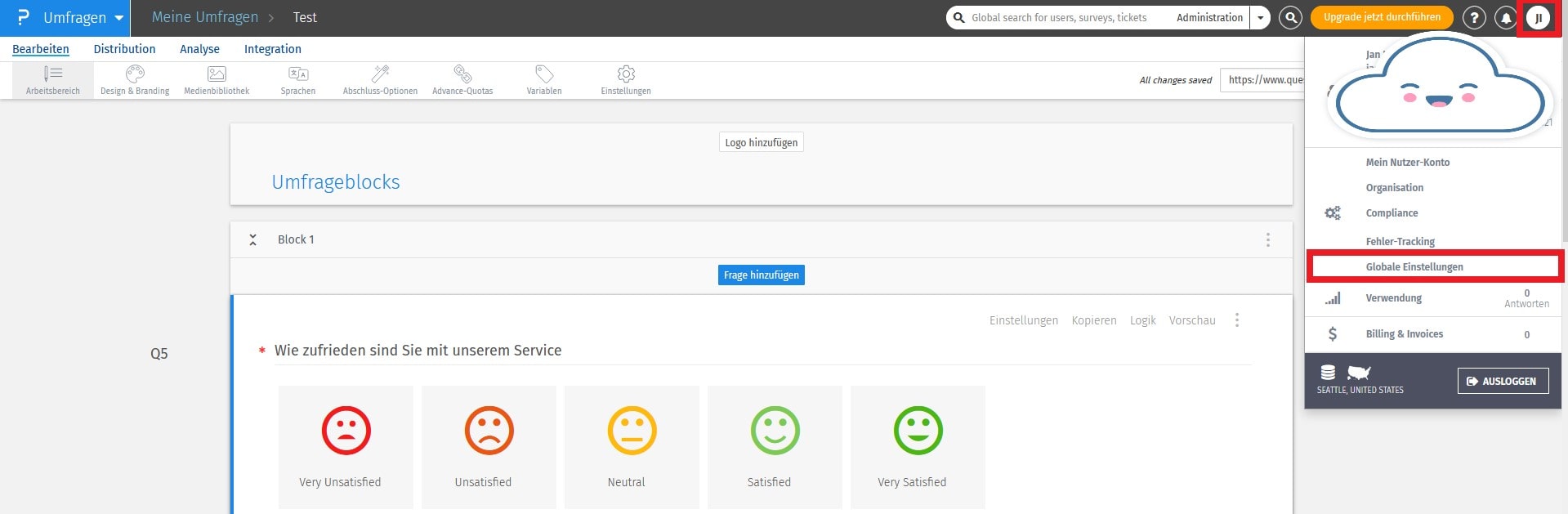Open the Variablen tool
Image resolution: width=1568 pixels, height=514 pixels.
click(544, 80)
